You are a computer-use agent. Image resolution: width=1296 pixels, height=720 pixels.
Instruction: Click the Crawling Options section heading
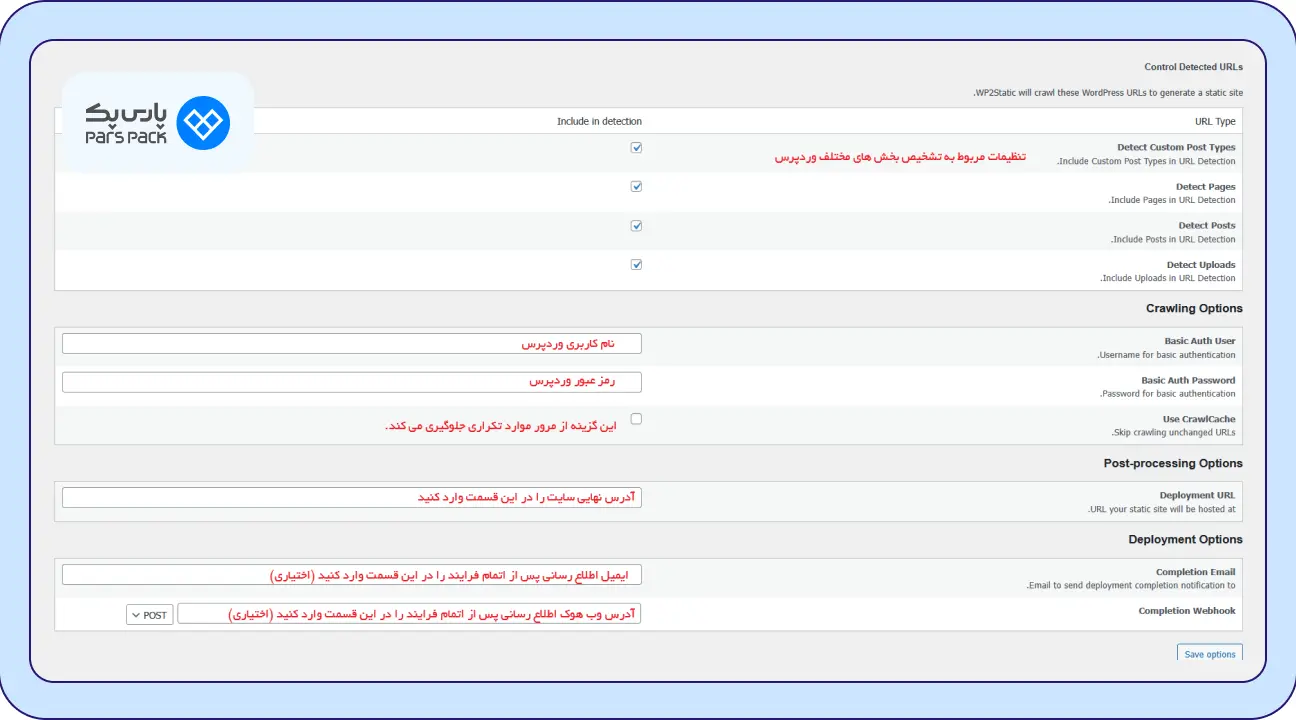1194,308
